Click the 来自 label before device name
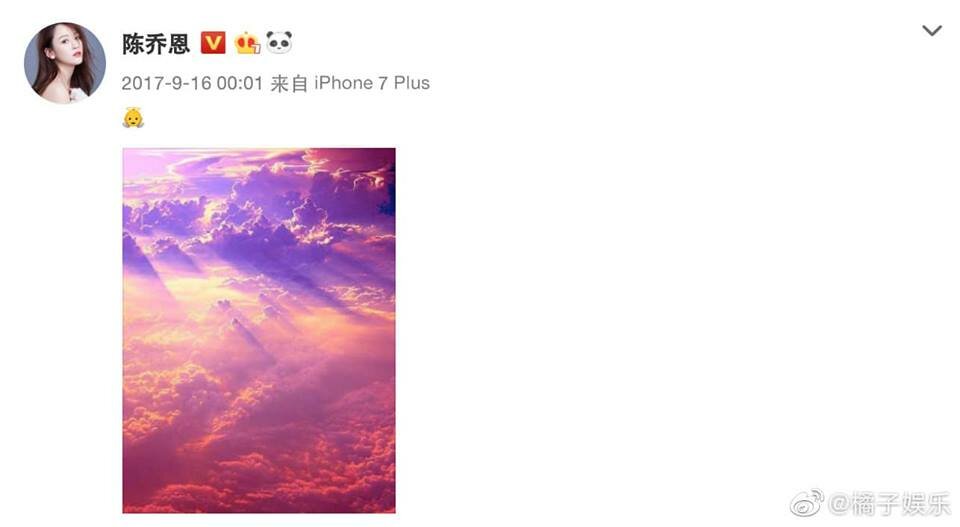The height and width of the screenshot is (527, 960). (289, 83)
